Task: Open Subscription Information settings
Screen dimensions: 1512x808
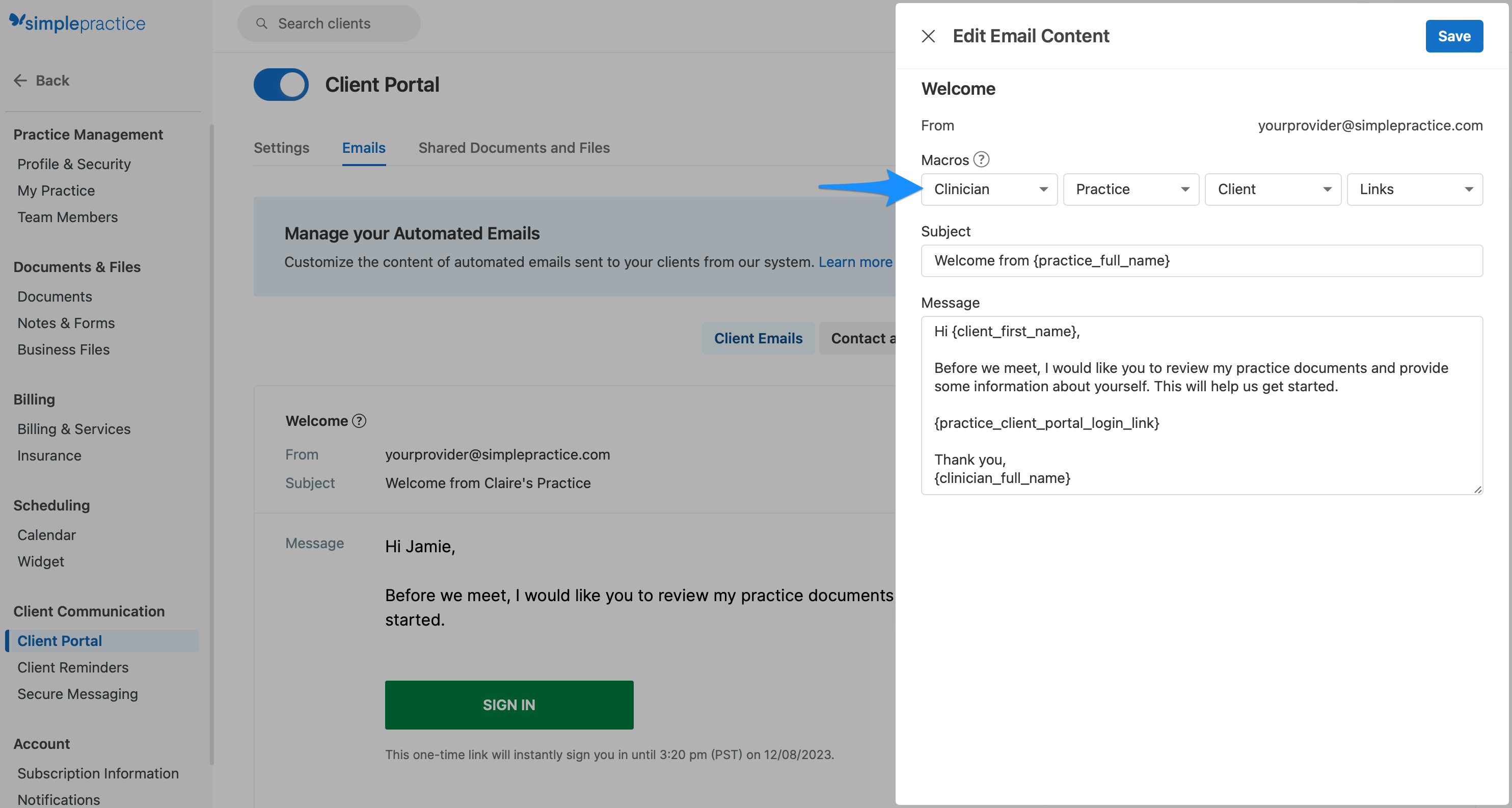Action: pos(98,773)
